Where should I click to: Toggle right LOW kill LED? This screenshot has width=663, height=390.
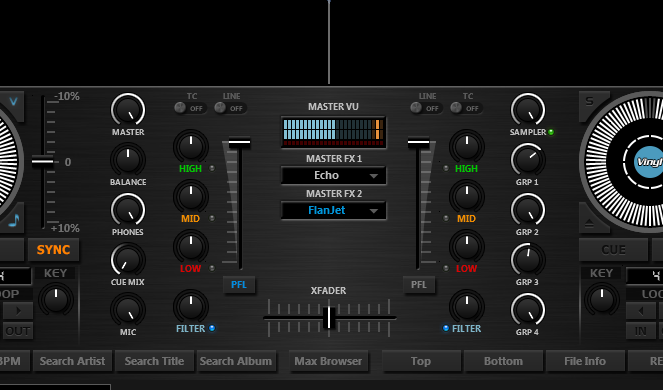tap(446, 268)
